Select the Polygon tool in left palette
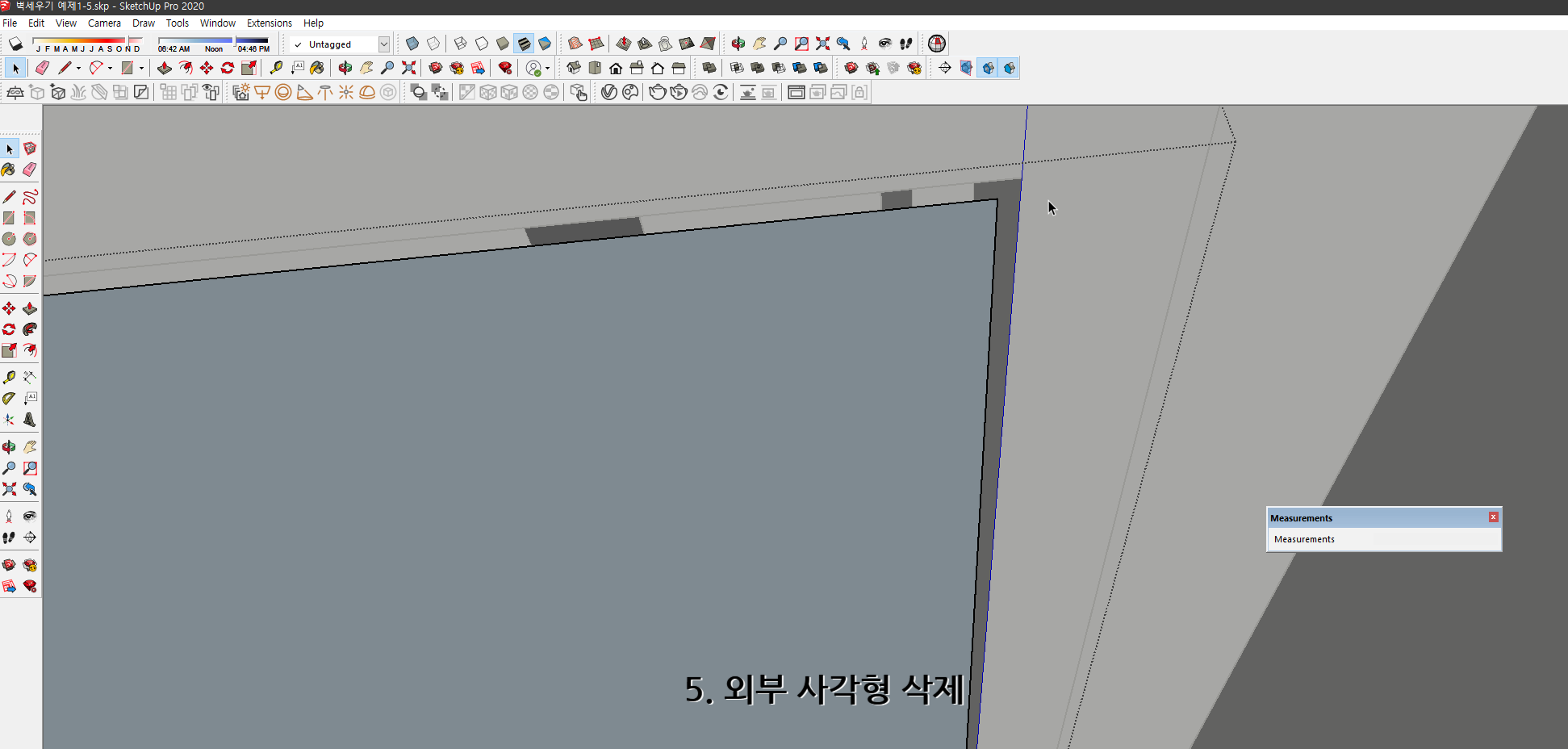This screenshot has width=1568, height=749. pyautogui.click(x=30, y=239)
